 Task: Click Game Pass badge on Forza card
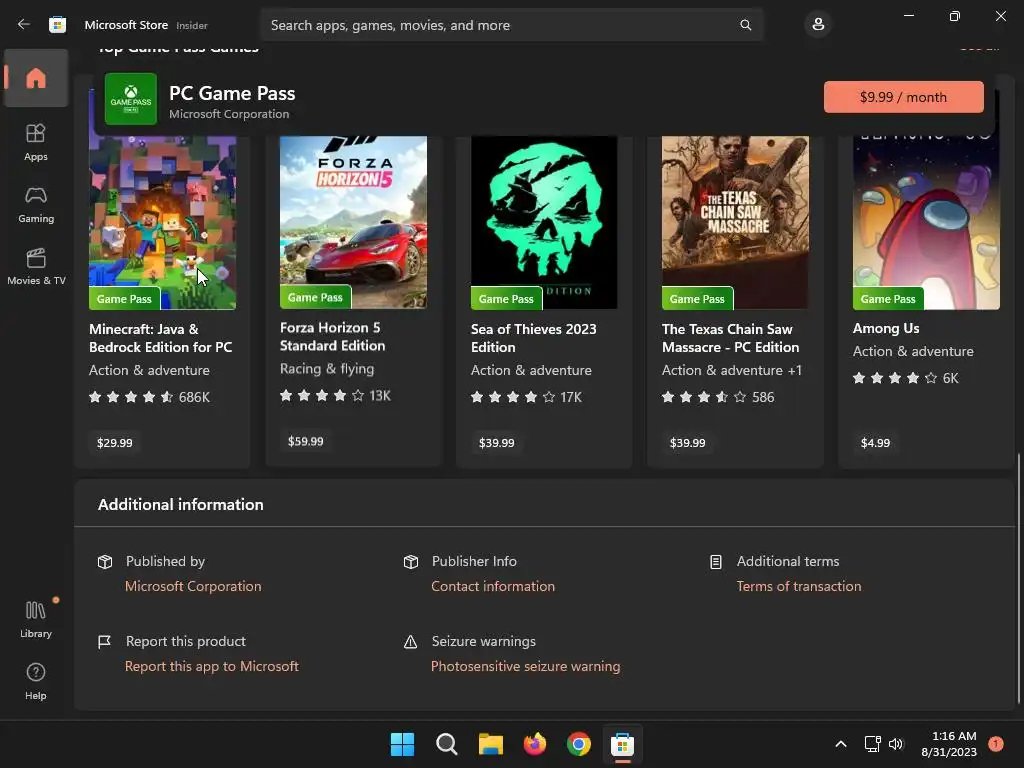315,297
